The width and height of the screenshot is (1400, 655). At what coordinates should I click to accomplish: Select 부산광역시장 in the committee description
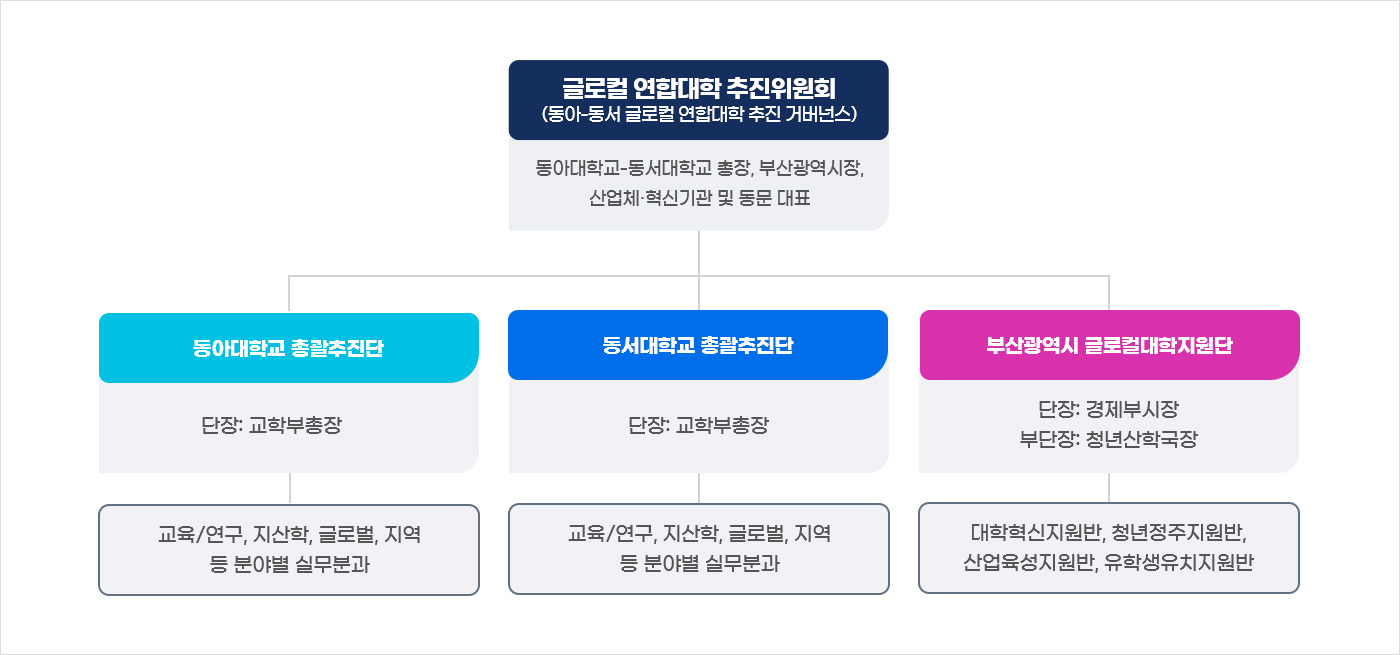(810, 167)
